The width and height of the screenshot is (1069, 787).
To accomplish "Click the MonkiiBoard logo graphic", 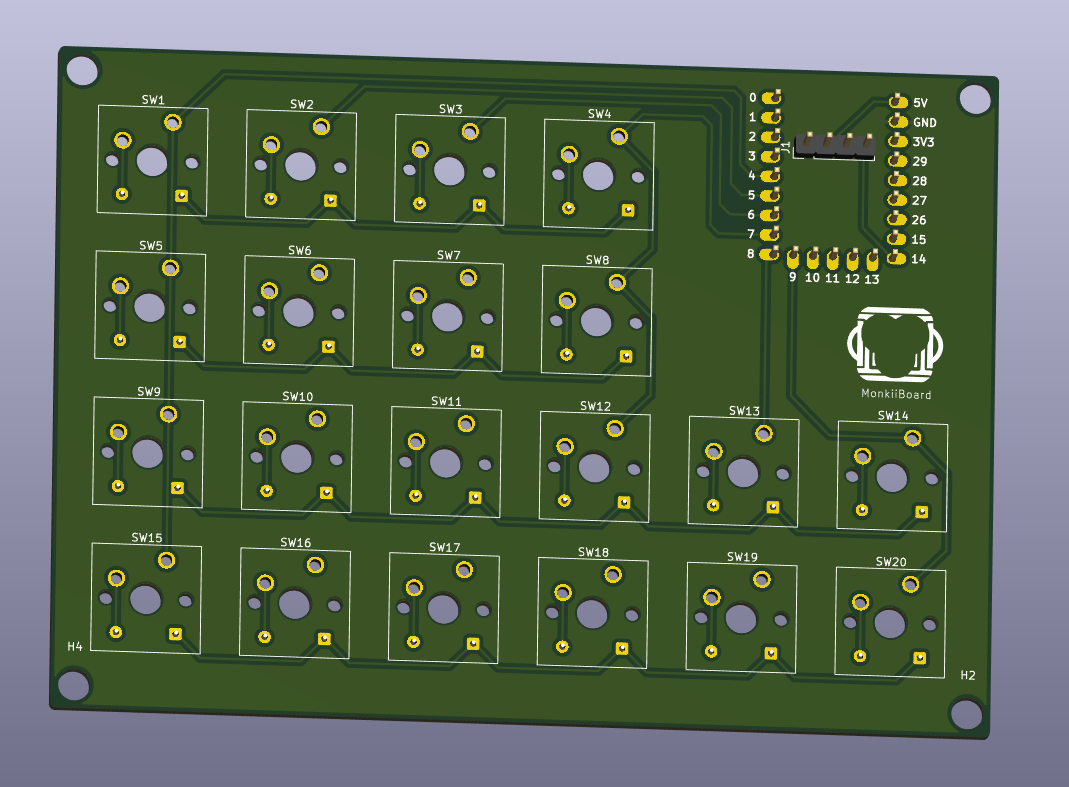I will tap(895, 344).
